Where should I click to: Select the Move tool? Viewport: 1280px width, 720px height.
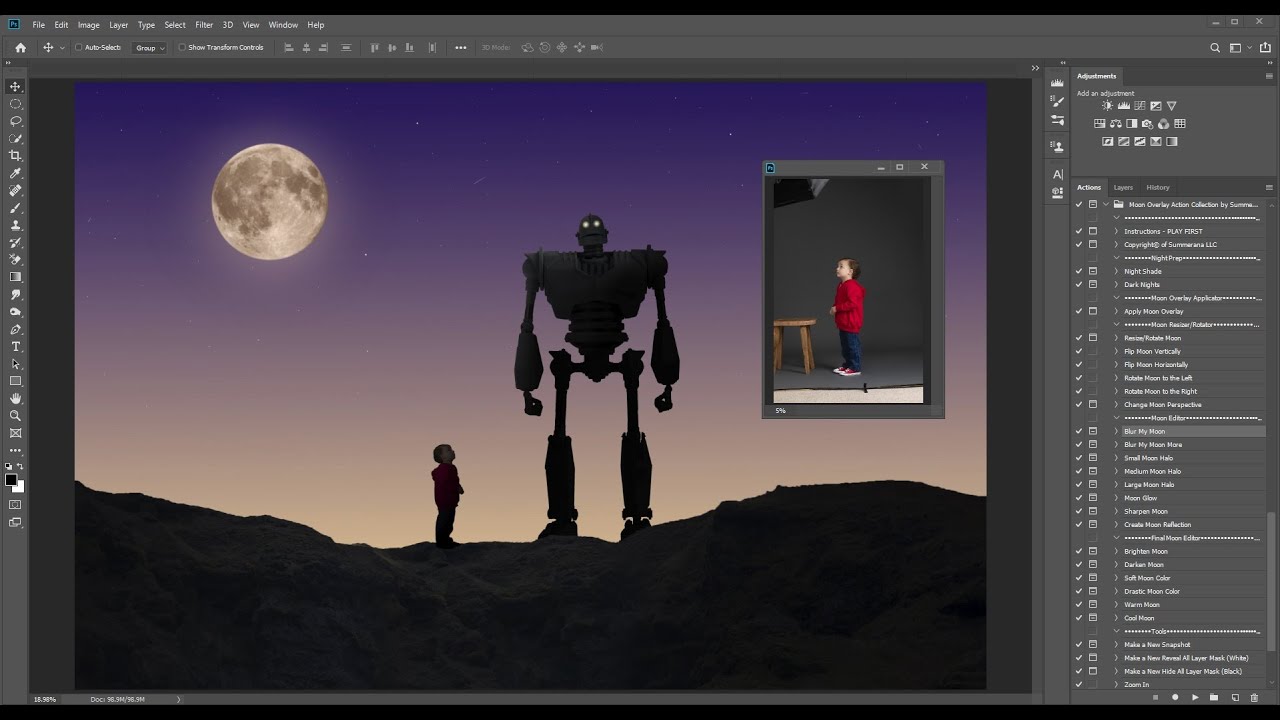15,87
